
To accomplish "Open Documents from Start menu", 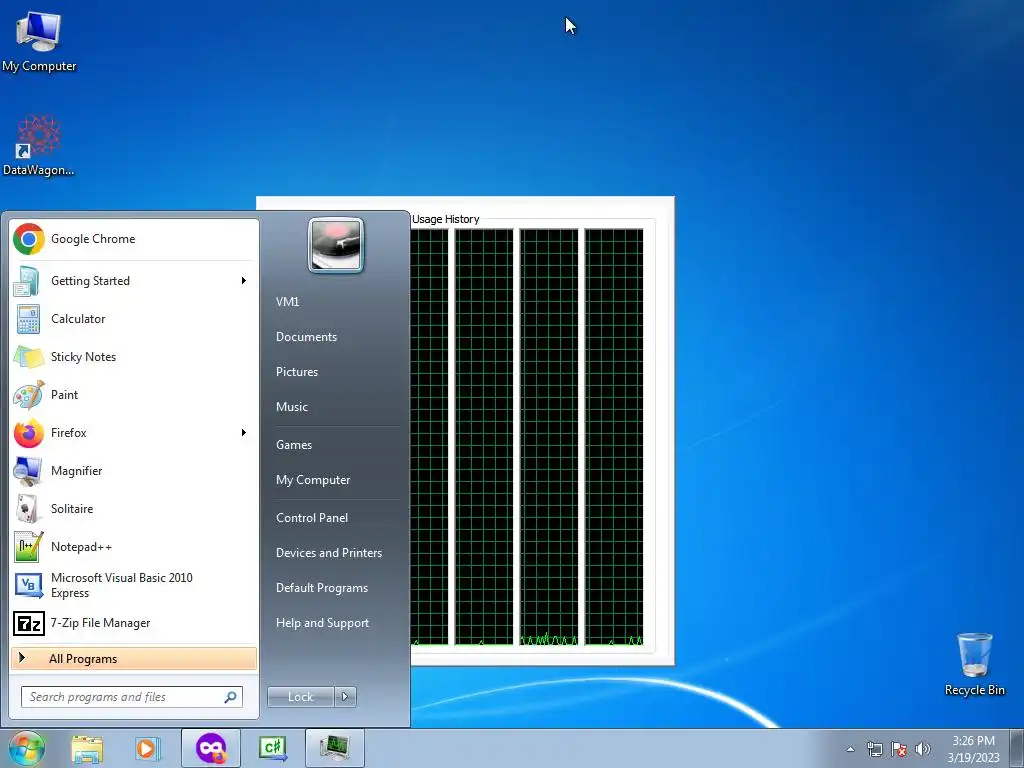I will point(306,337).
